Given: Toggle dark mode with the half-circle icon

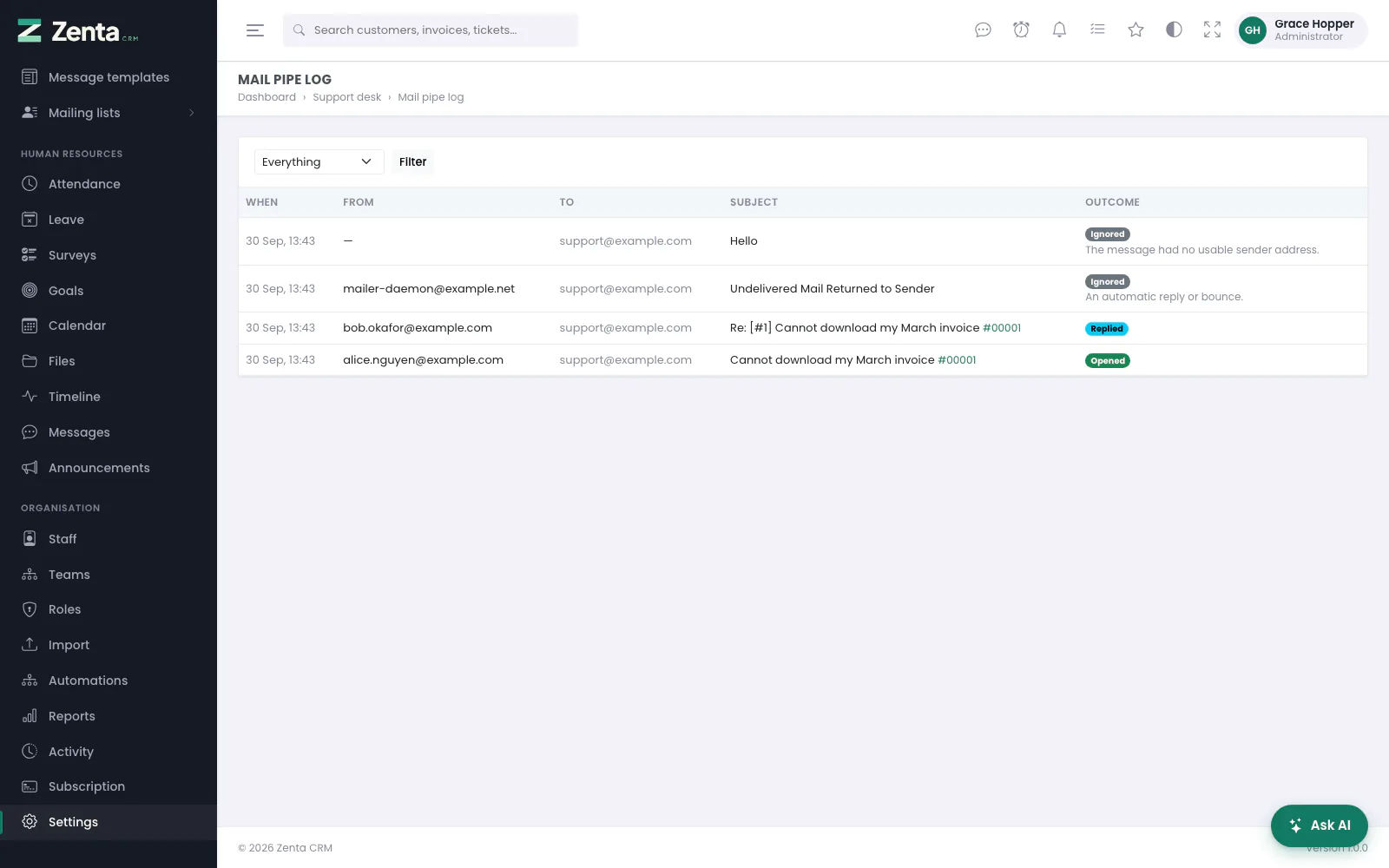Looking at the screenshot, I should 1174,30.
